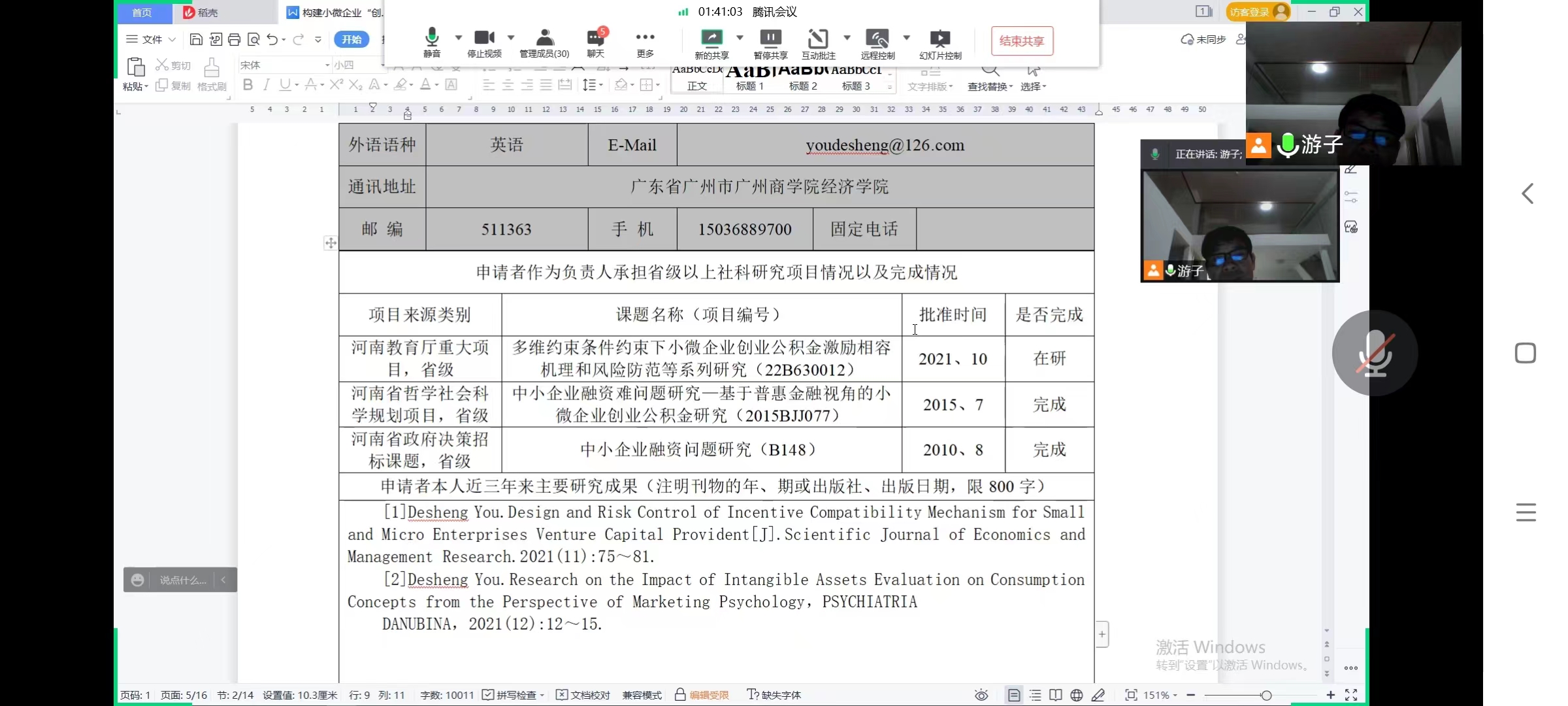Click 停止视频 to stop the camera
1568x706 pixels.
484,41
